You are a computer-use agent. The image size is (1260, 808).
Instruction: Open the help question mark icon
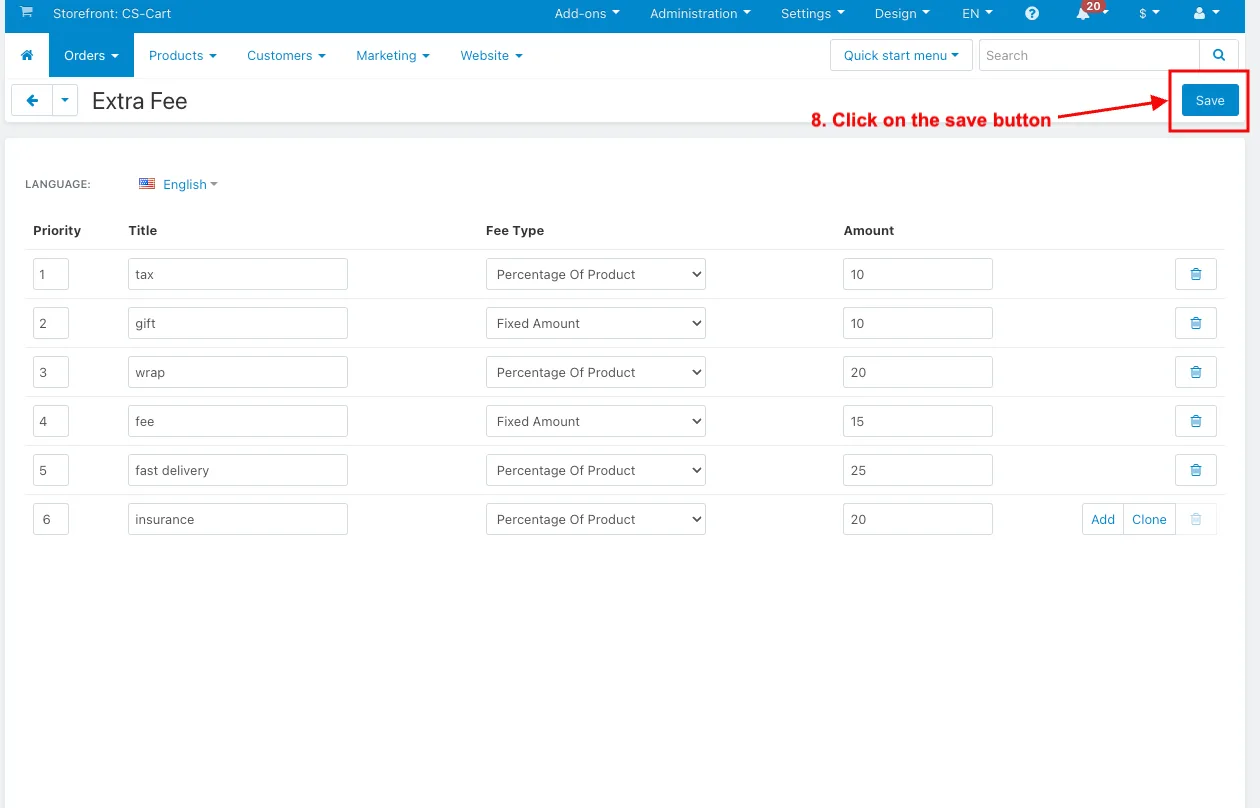1032,13
